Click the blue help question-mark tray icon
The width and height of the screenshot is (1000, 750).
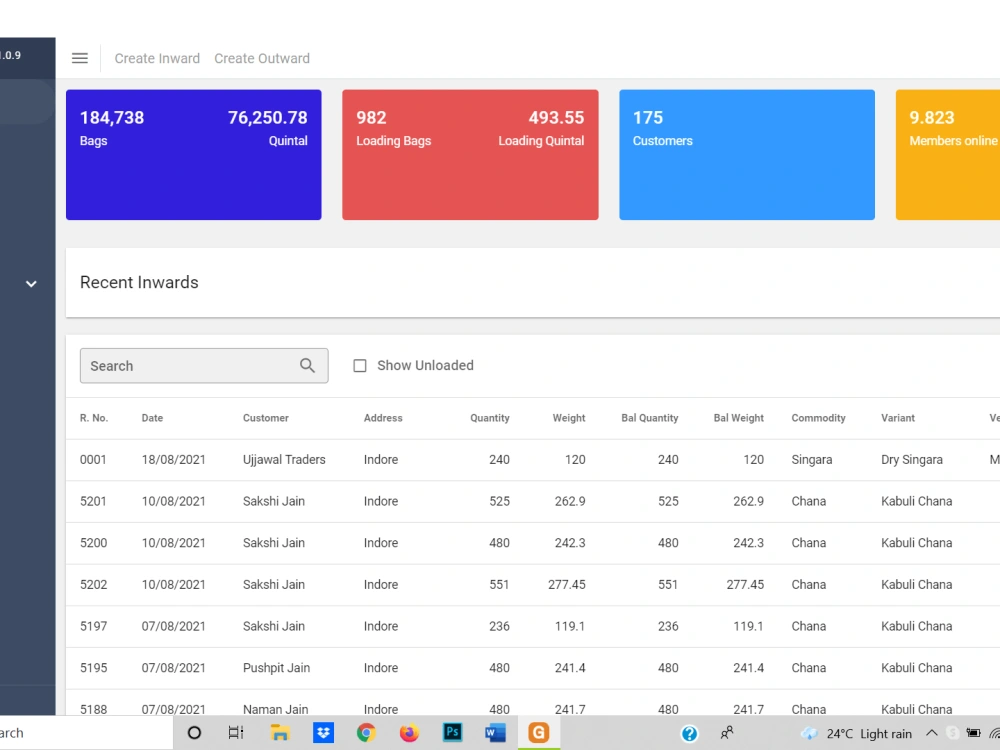pos(689,733)
